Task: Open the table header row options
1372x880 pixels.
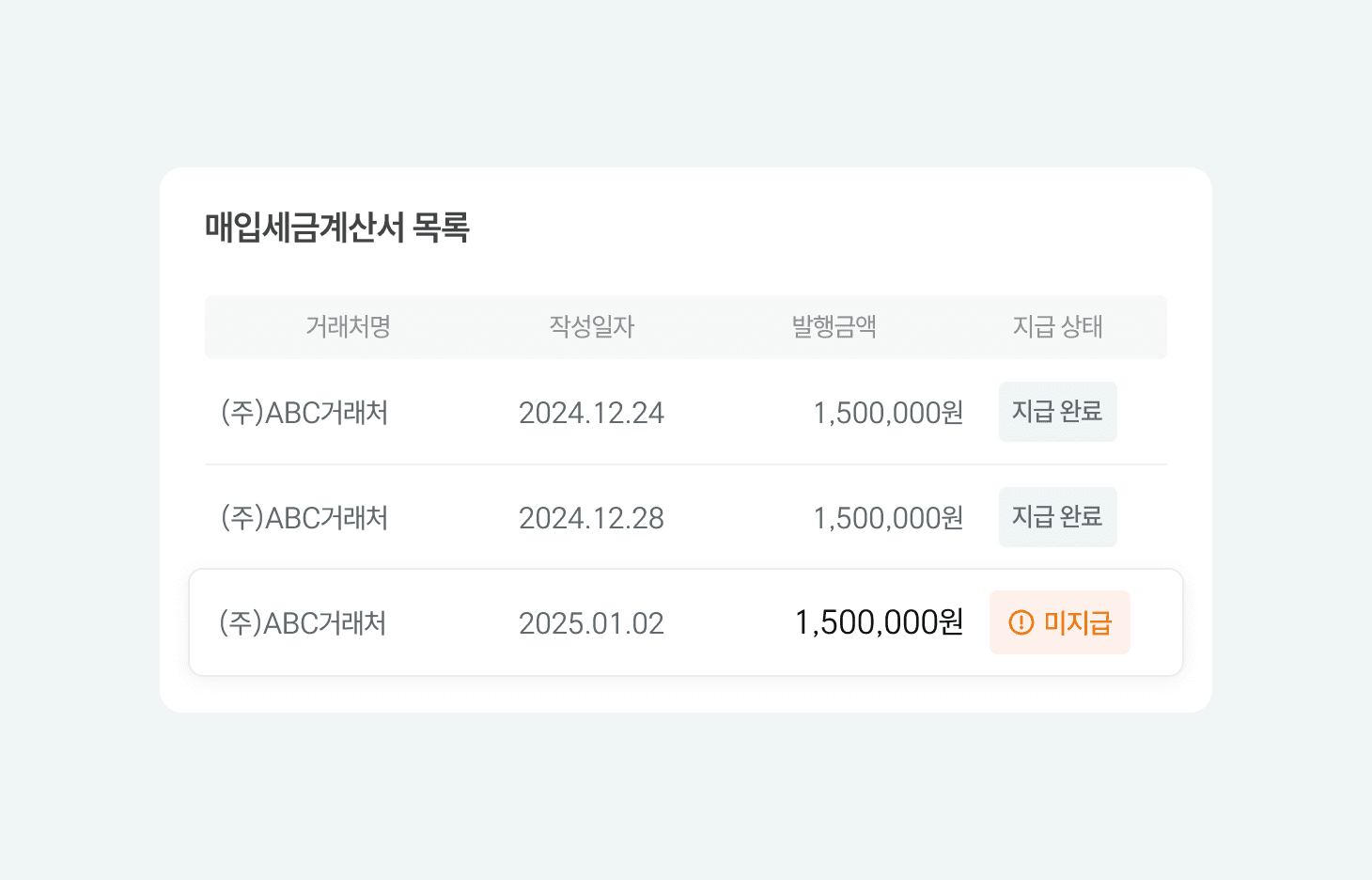Action: pyautogui.click(x=686, y=326)
